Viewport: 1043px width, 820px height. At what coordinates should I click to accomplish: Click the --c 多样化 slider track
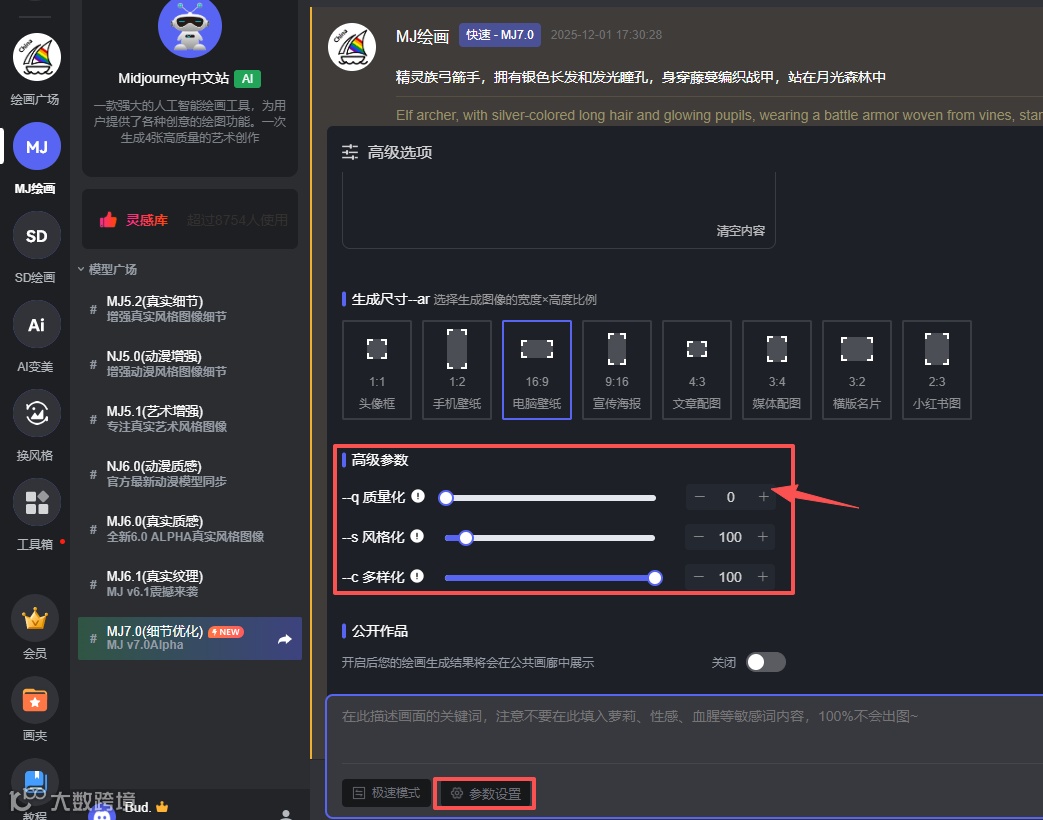[550, 577]
